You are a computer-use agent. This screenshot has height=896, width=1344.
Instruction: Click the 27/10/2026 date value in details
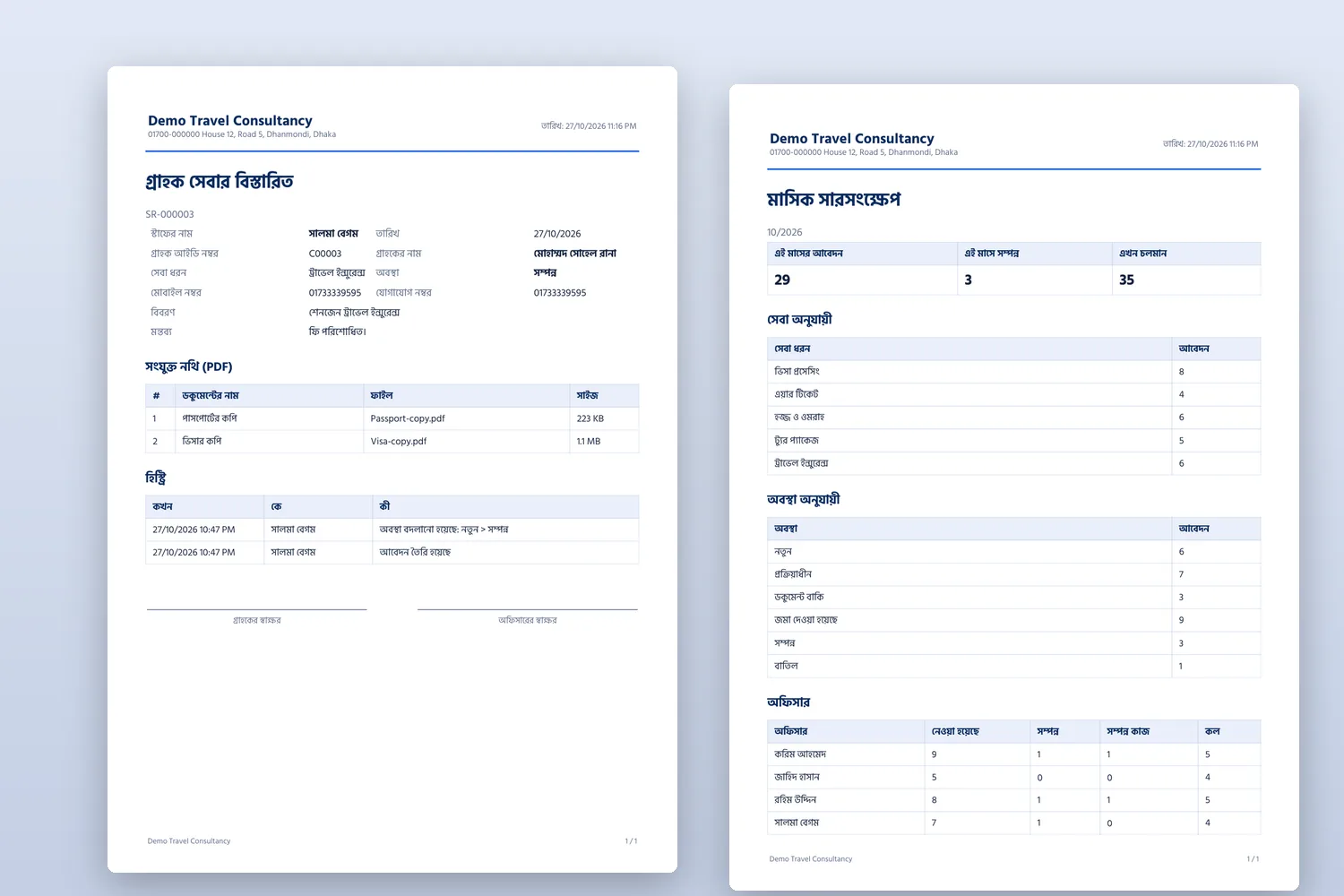pos(557,234)
